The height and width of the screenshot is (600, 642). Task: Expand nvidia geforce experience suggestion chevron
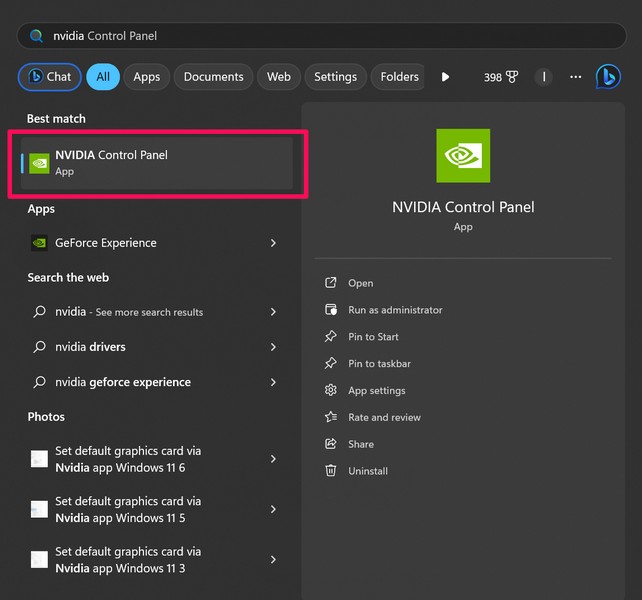pos(273,382)
